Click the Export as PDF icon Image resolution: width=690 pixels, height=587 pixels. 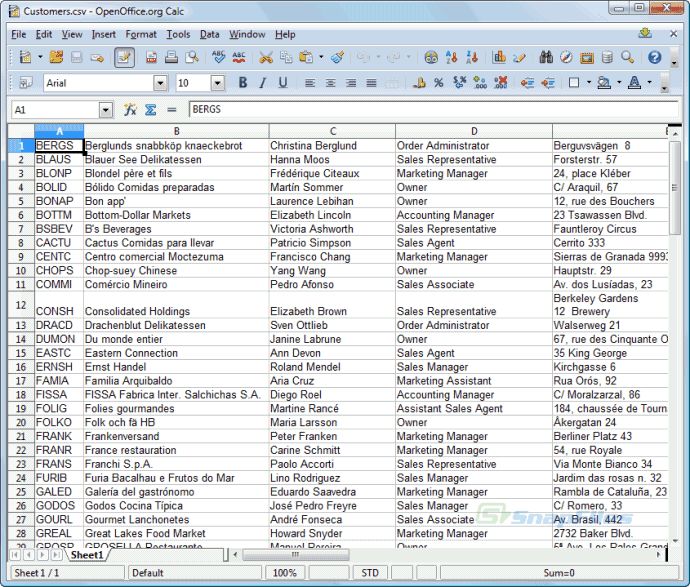[151, 57]
